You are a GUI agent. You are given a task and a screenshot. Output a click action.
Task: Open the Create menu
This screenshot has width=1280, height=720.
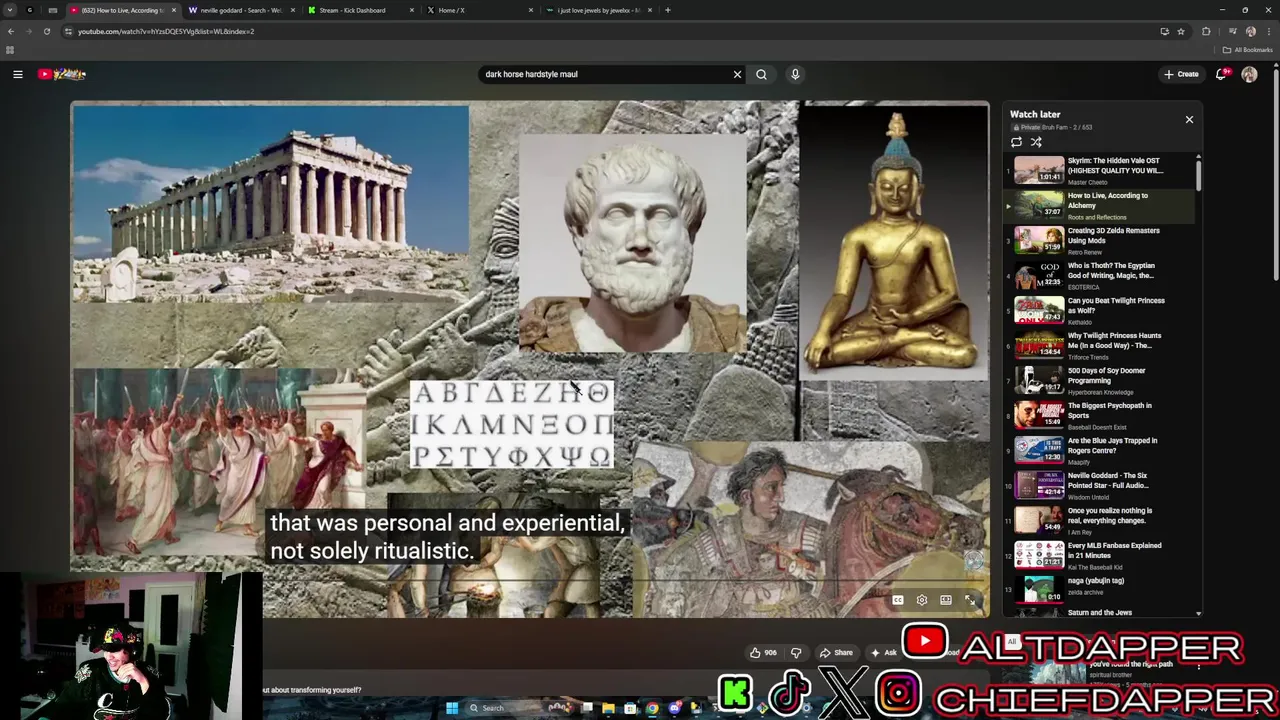coord(1181,74)
